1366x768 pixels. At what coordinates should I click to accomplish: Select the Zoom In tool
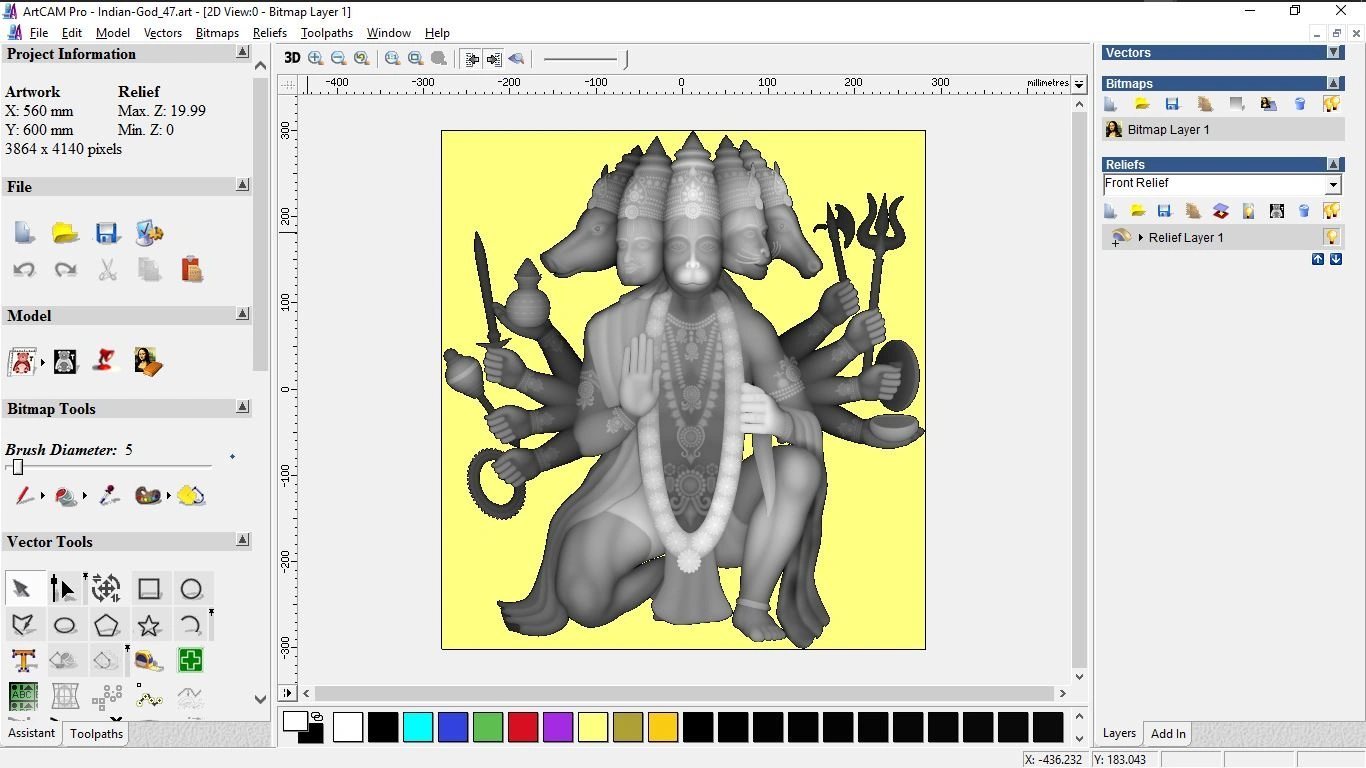315,58
